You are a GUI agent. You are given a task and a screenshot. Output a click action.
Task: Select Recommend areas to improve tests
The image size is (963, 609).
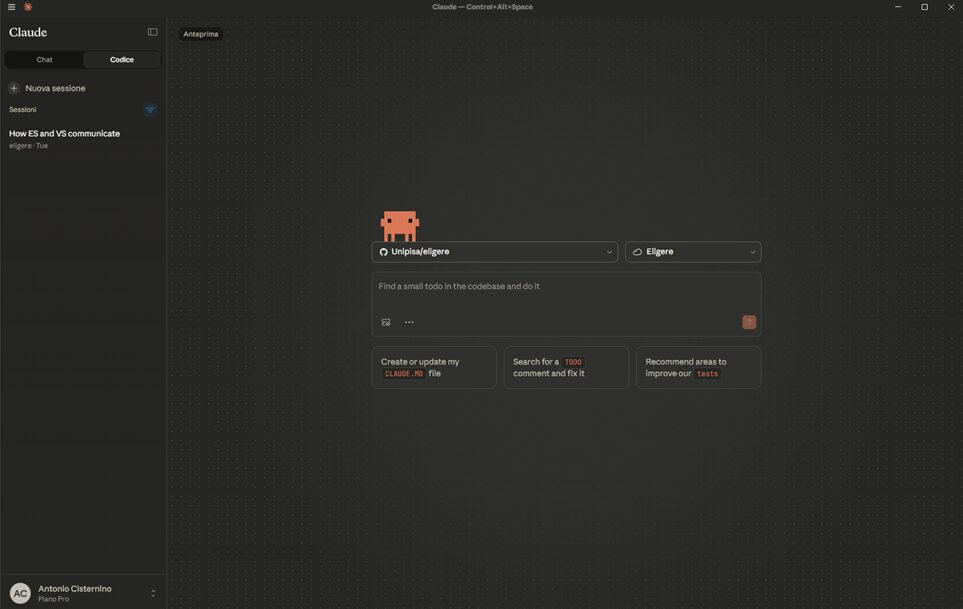point(698,368)
